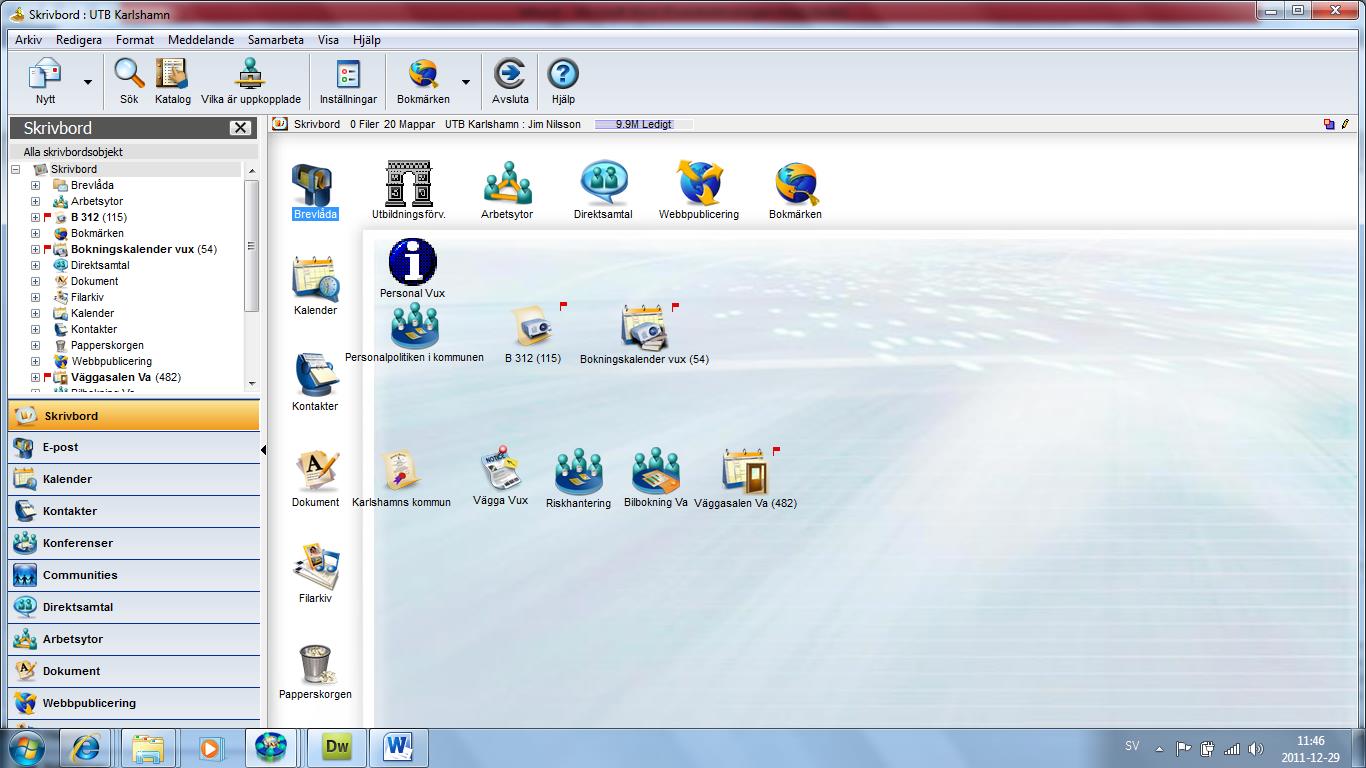Switch to Communities in navigation pane
This screenshot has width=1366, height=768.
[133, 575]
